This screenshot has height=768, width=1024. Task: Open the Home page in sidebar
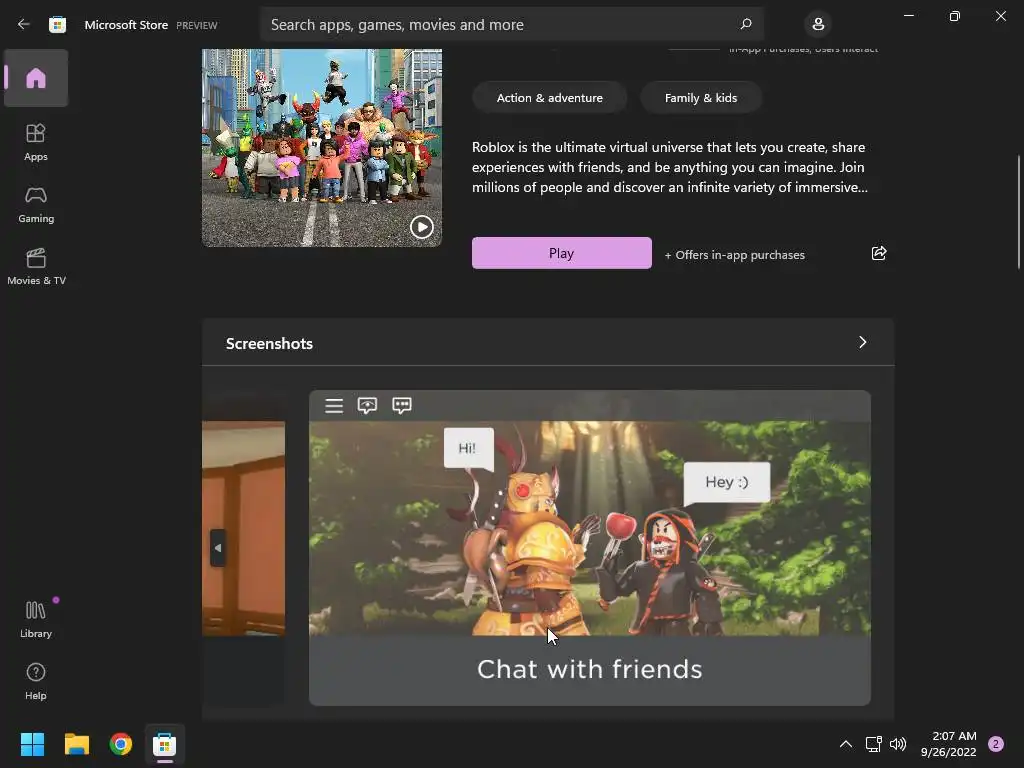click(36, 78)
